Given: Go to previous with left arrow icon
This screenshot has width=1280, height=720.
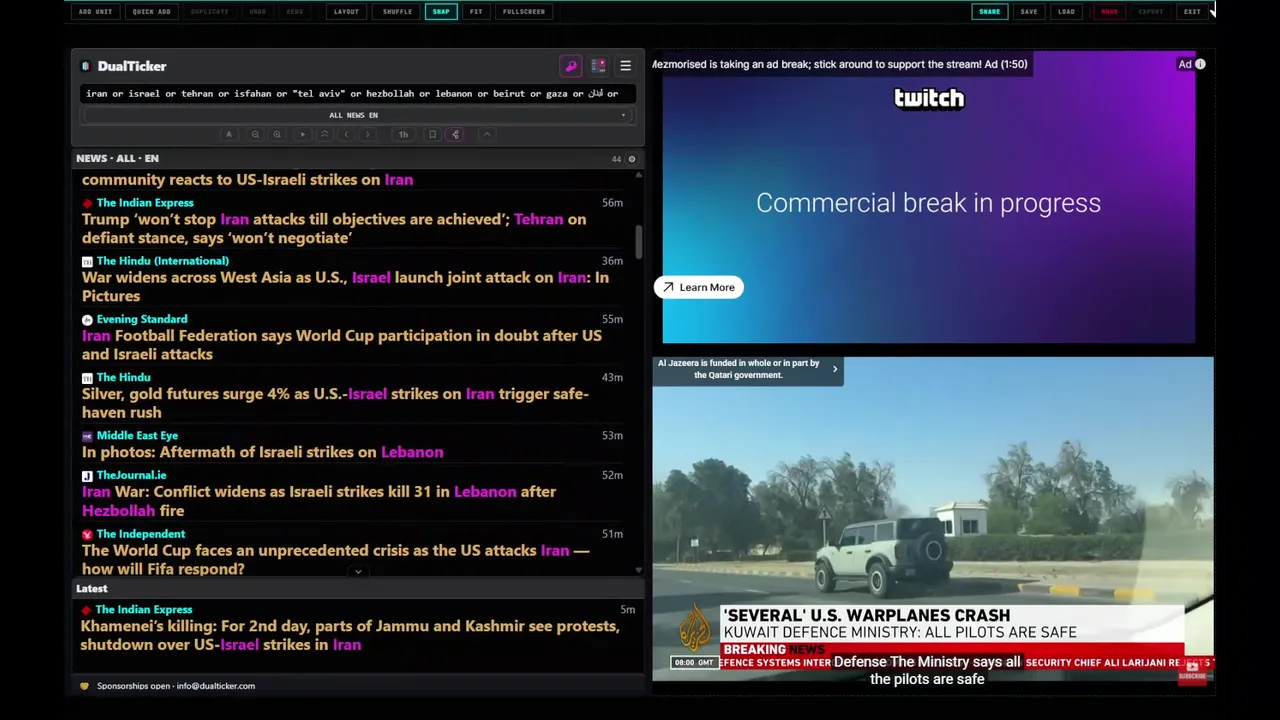Looking at the screenshot, I should click(x=346, y=134).
